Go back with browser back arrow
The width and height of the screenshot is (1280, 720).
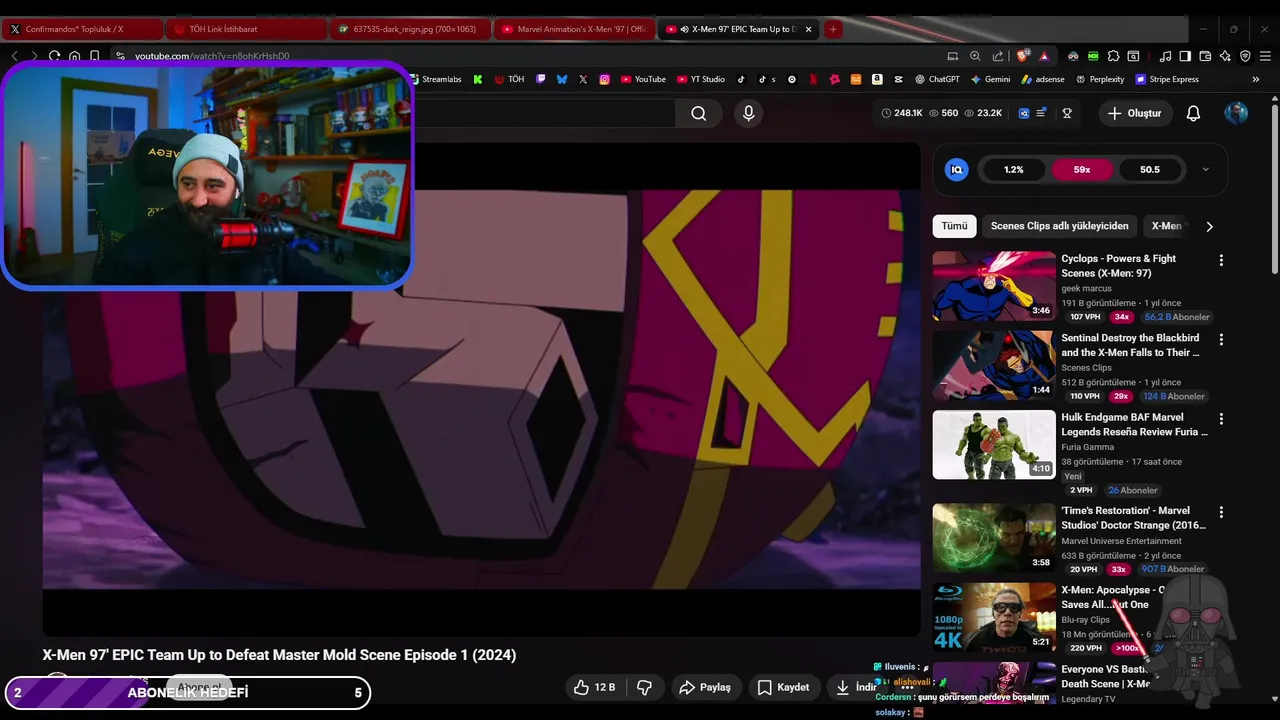coord(14,56)
